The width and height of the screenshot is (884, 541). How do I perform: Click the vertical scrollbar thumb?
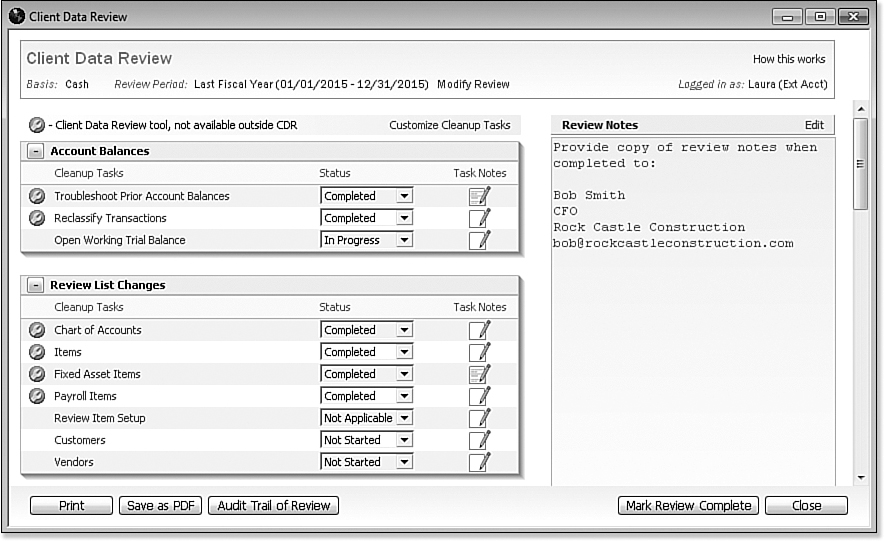click(x=860, y=164)
